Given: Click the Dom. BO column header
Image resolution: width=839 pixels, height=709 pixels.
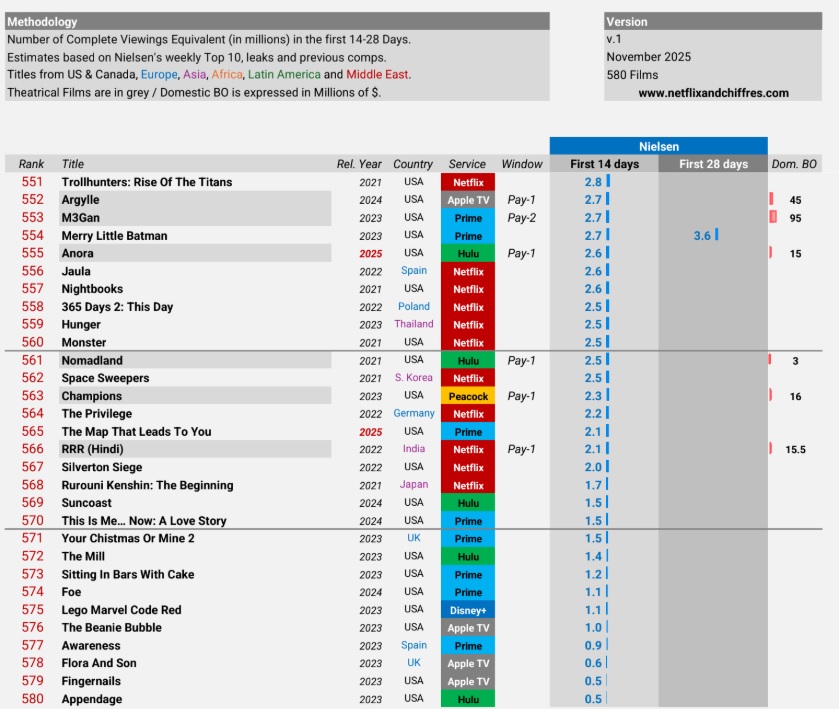Looking at the screenshot, I should [794, 164].
